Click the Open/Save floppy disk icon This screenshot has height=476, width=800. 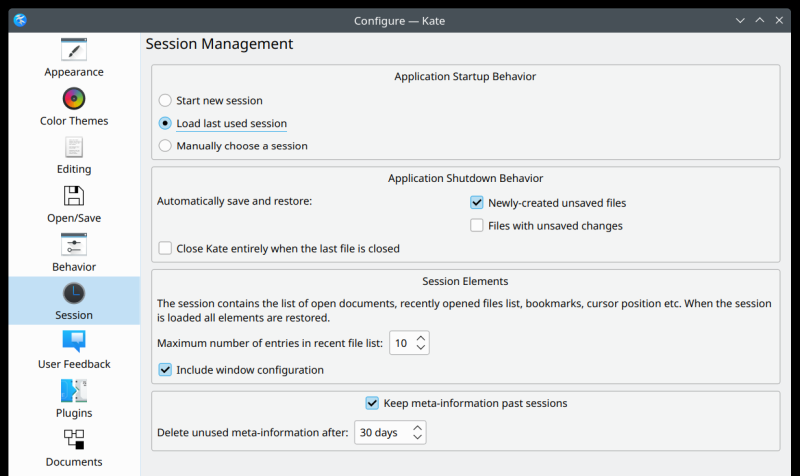click(74, 195)
